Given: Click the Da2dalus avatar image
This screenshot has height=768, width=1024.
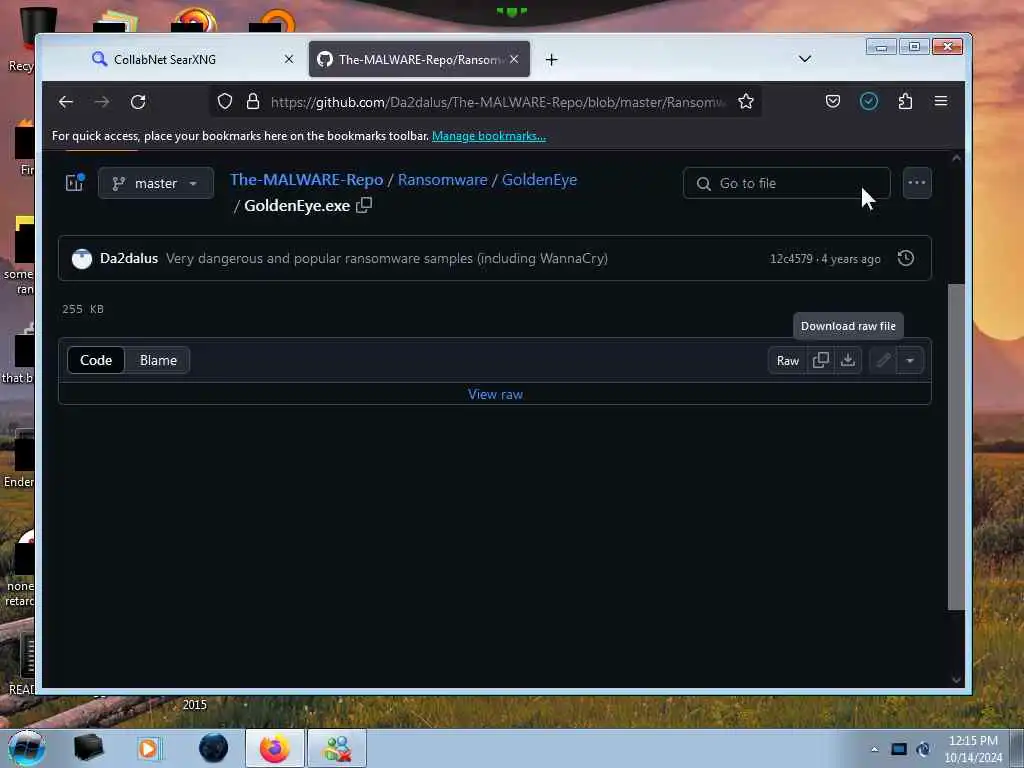Looking at the screenshot, I should tap(82, 259).
